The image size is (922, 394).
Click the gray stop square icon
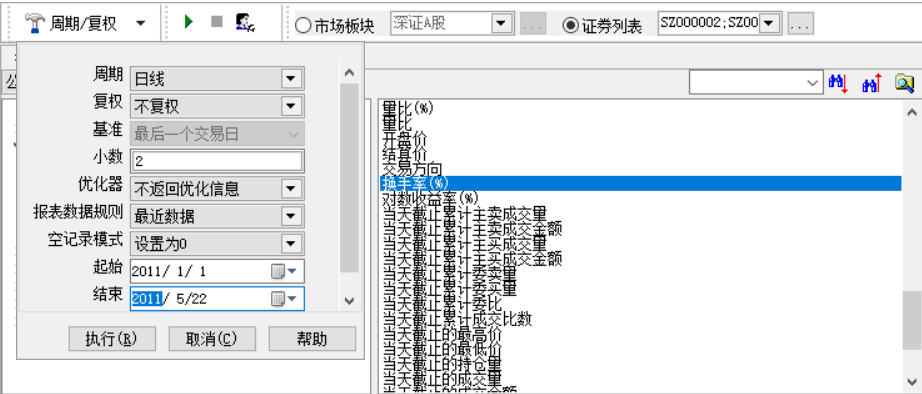point(217,22)
